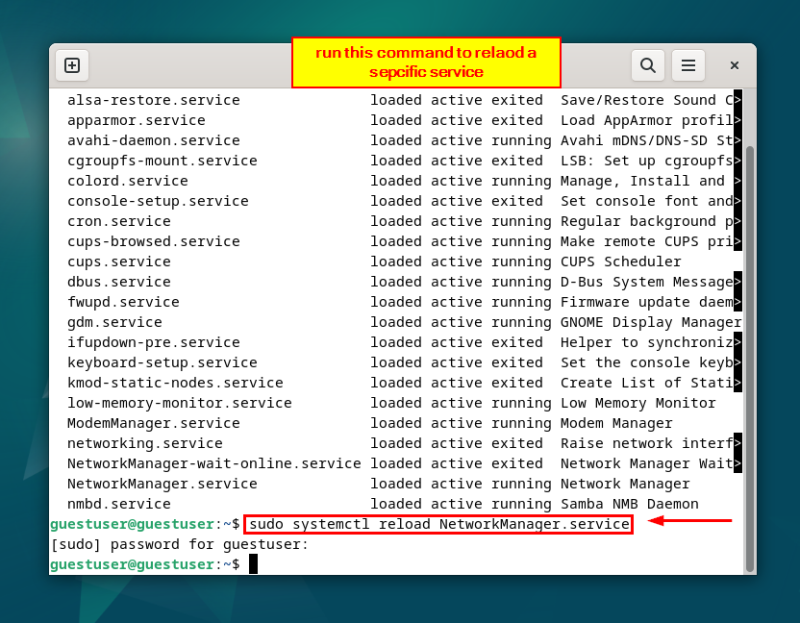Select the dbus.service line
Screen dimensions: 800x623
coord(118,281)
